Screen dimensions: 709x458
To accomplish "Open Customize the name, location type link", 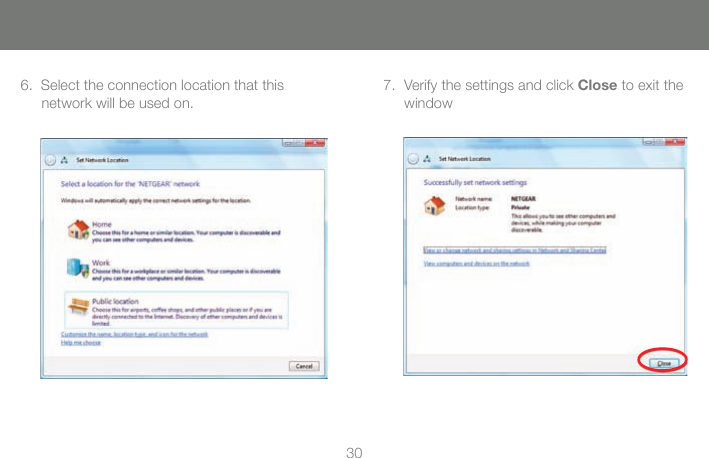I will click(134, 334).
